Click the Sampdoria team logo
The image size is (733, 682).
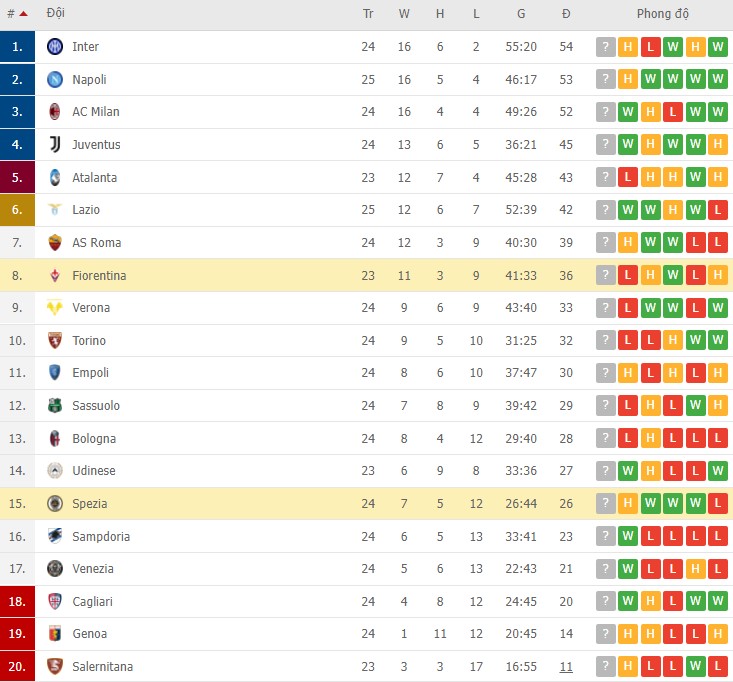tap(55, 536)
